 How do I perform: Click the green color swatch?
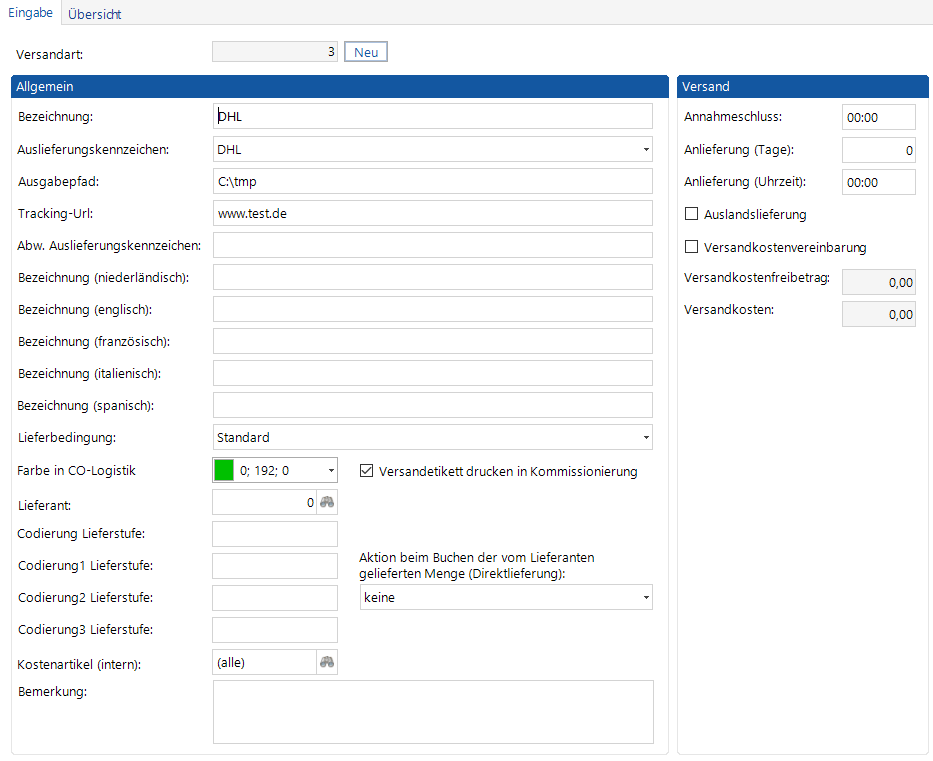pos(224,471)
